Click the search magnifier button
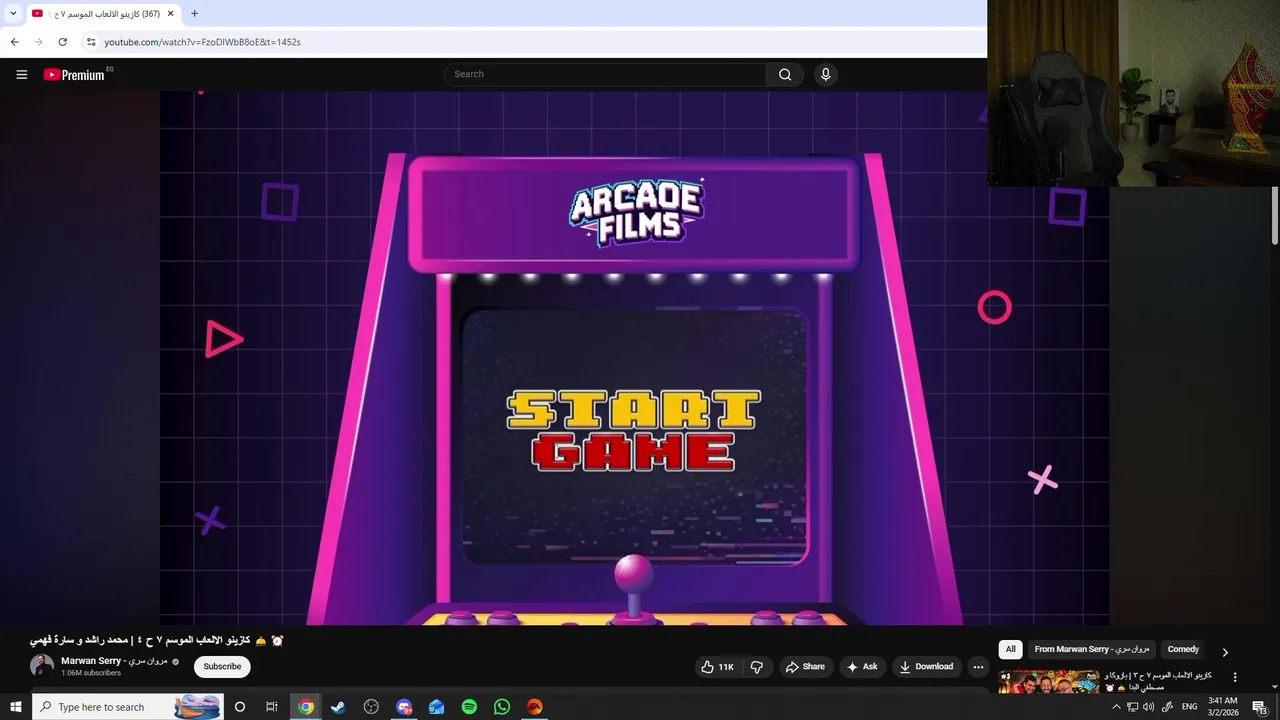This screenshot has height=720, width=1280. (x=785, y=74)
